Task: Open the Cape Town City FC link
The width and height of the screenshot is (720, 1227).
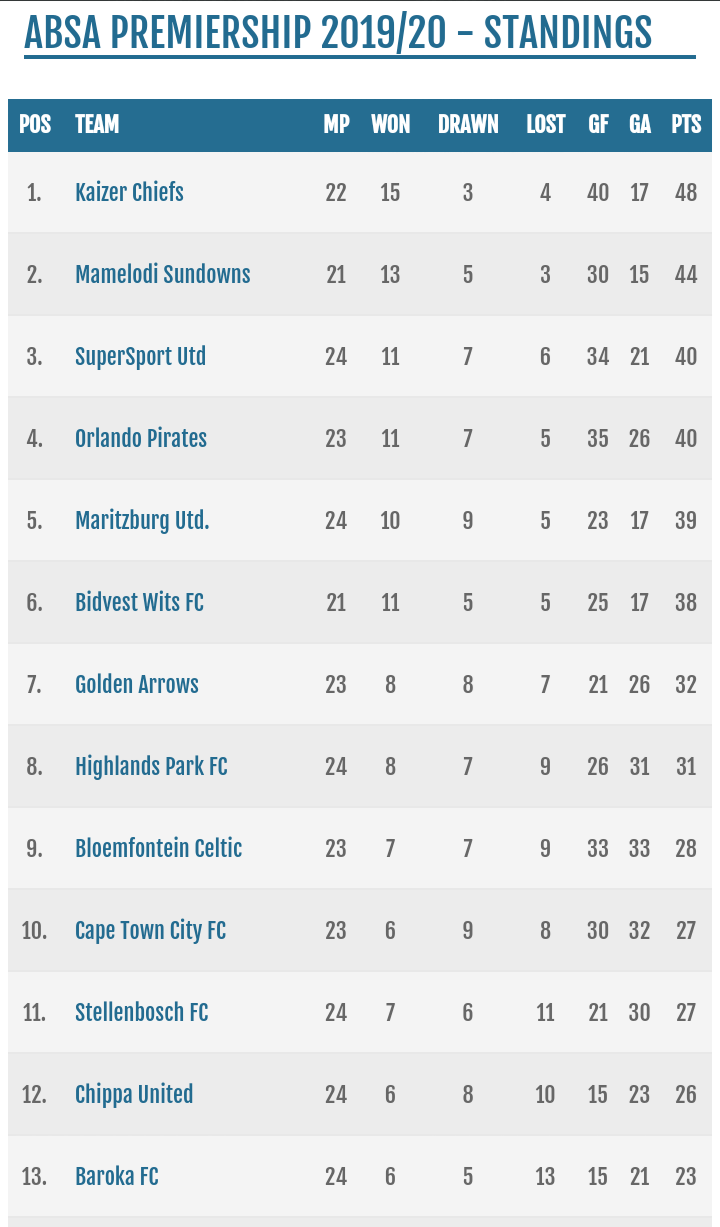Action: tap(151, 930)
